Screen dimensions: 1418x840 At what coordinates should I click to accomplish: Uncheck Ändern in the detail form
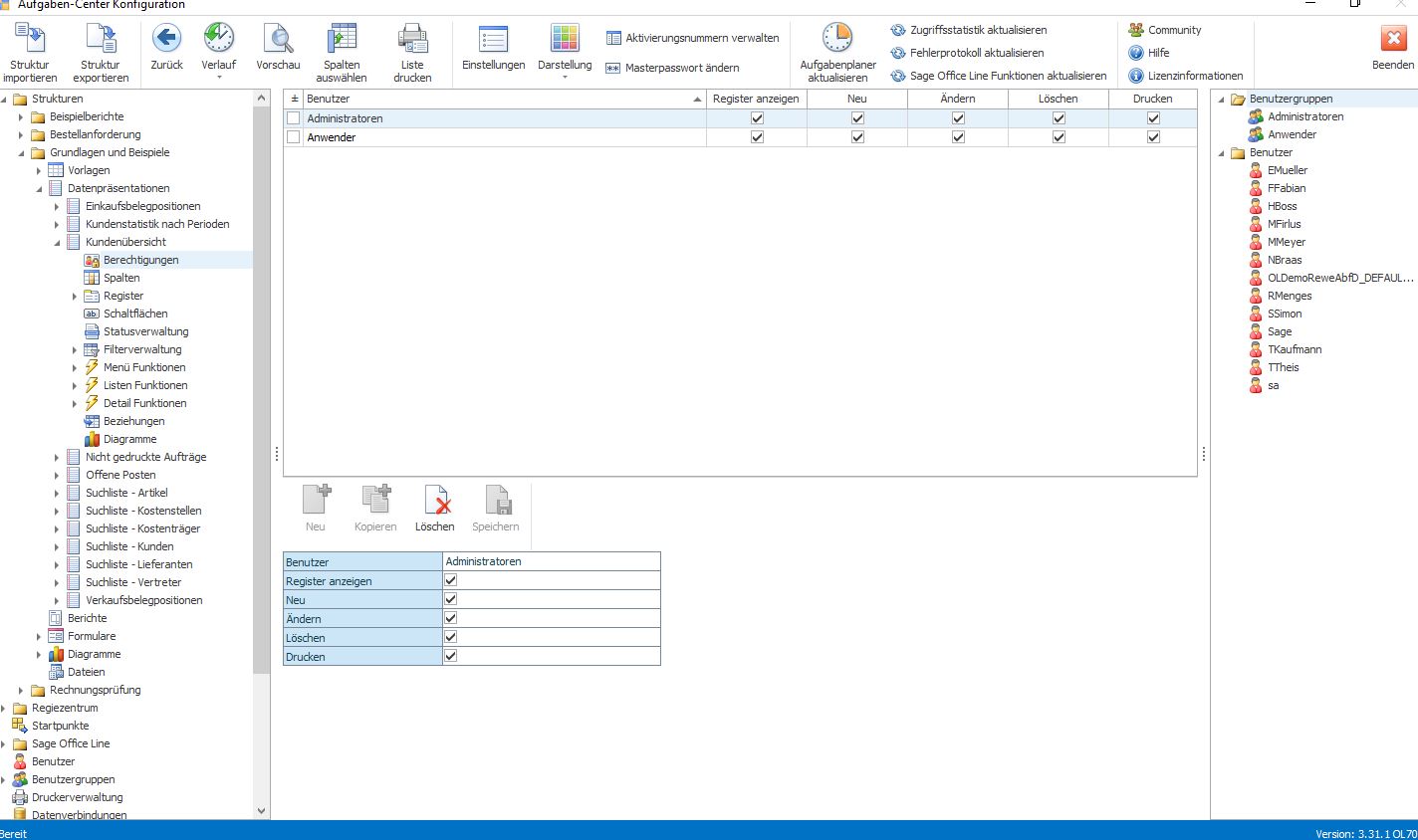[x=450, y=618]
